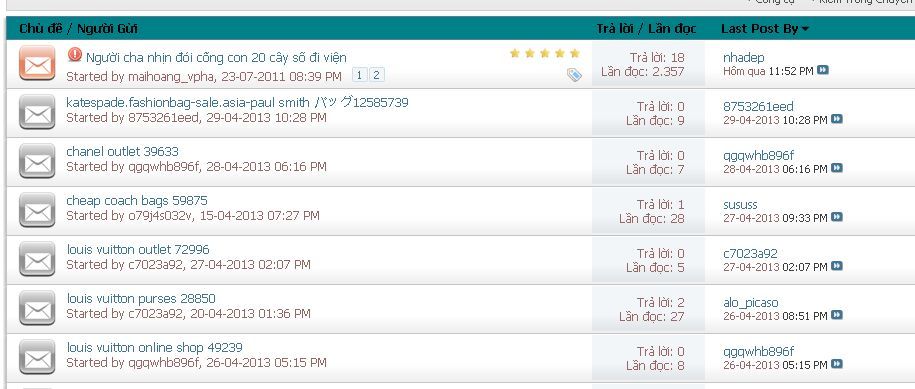Click the red exclamation icon before the thread title
Screen dimensions: 915x389
75,55
